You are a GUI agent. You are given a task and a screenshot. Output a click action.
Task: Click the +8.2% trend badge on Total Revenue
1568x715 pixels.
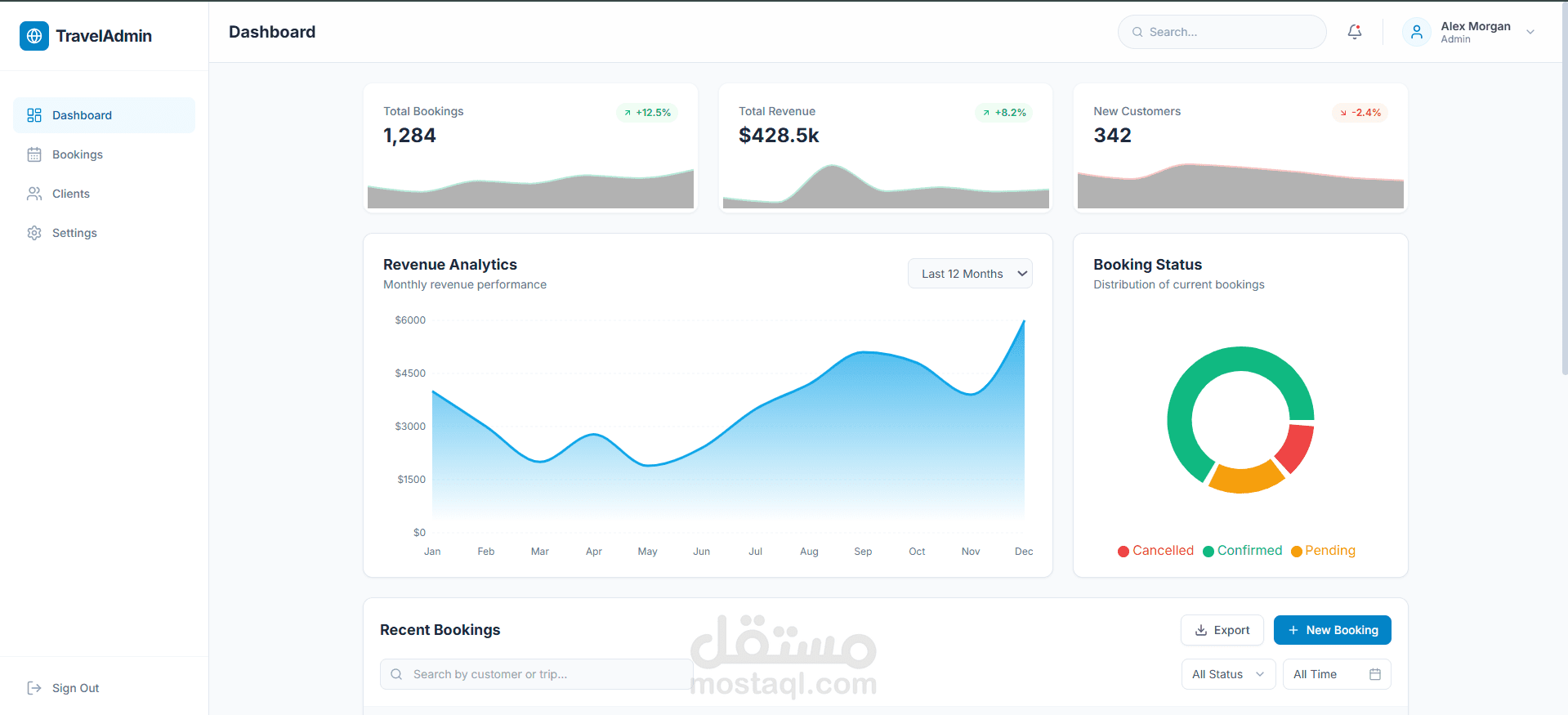[x=1004, y=113]
